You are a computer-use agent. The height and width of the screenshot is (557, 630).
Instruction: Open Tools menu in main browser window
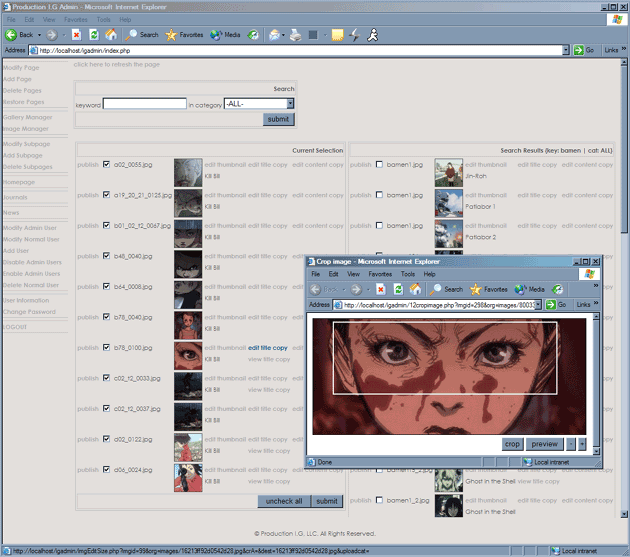coord(104,19)
